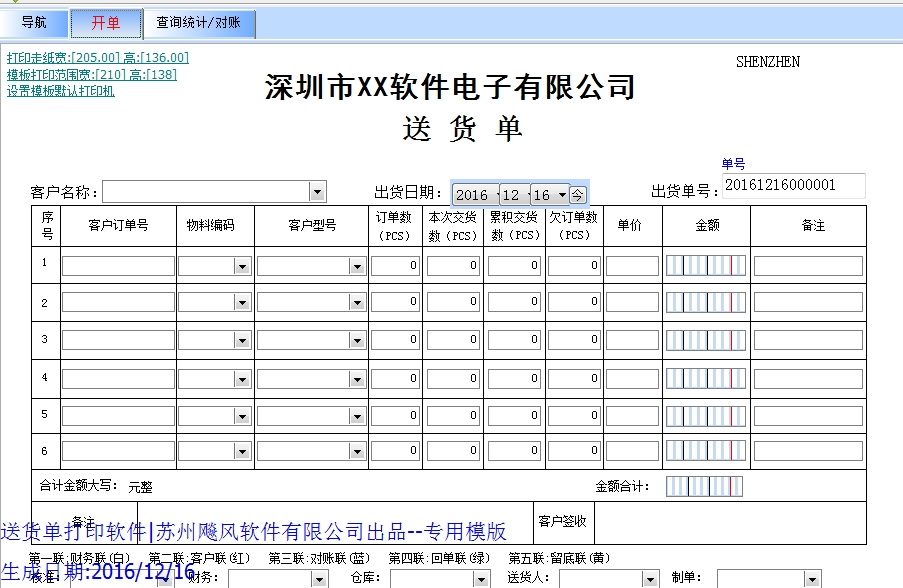Click the 客户签收 signature area

click(730, 522)
